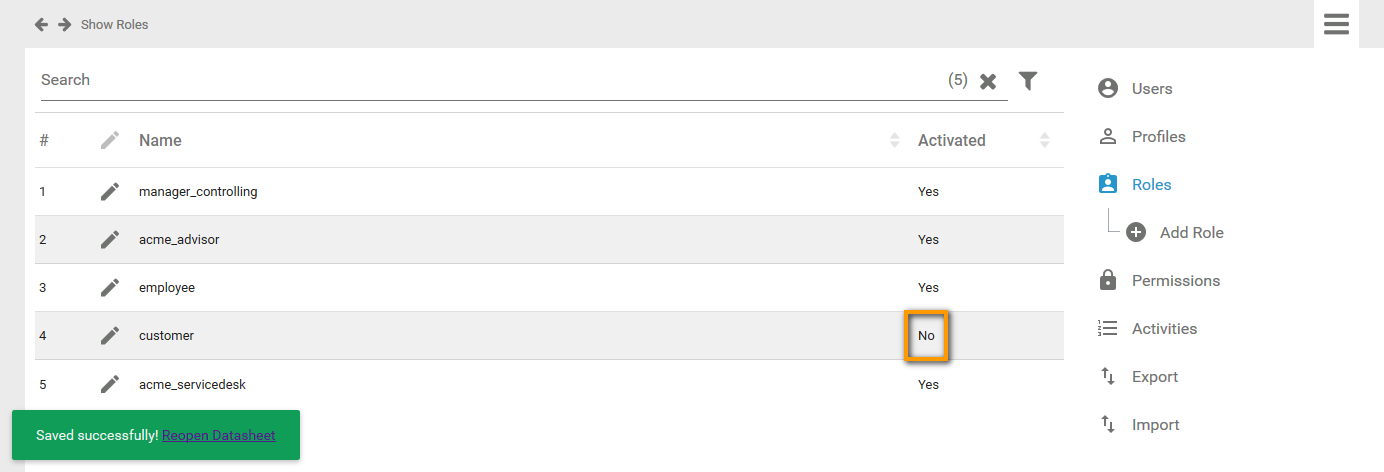This screenshot has height=472, width=1384.
Task: Click the back arrow icon
Action: click(41, 24)
